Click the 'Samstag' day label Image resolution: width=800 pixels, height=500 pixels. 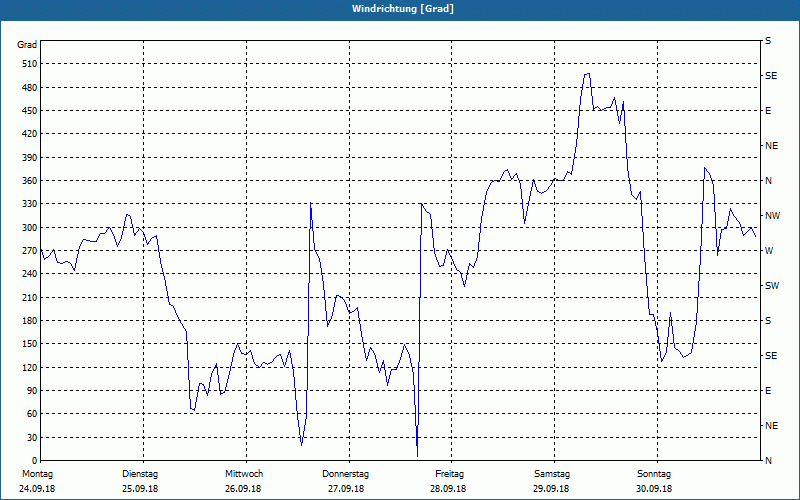click(552, 474)
